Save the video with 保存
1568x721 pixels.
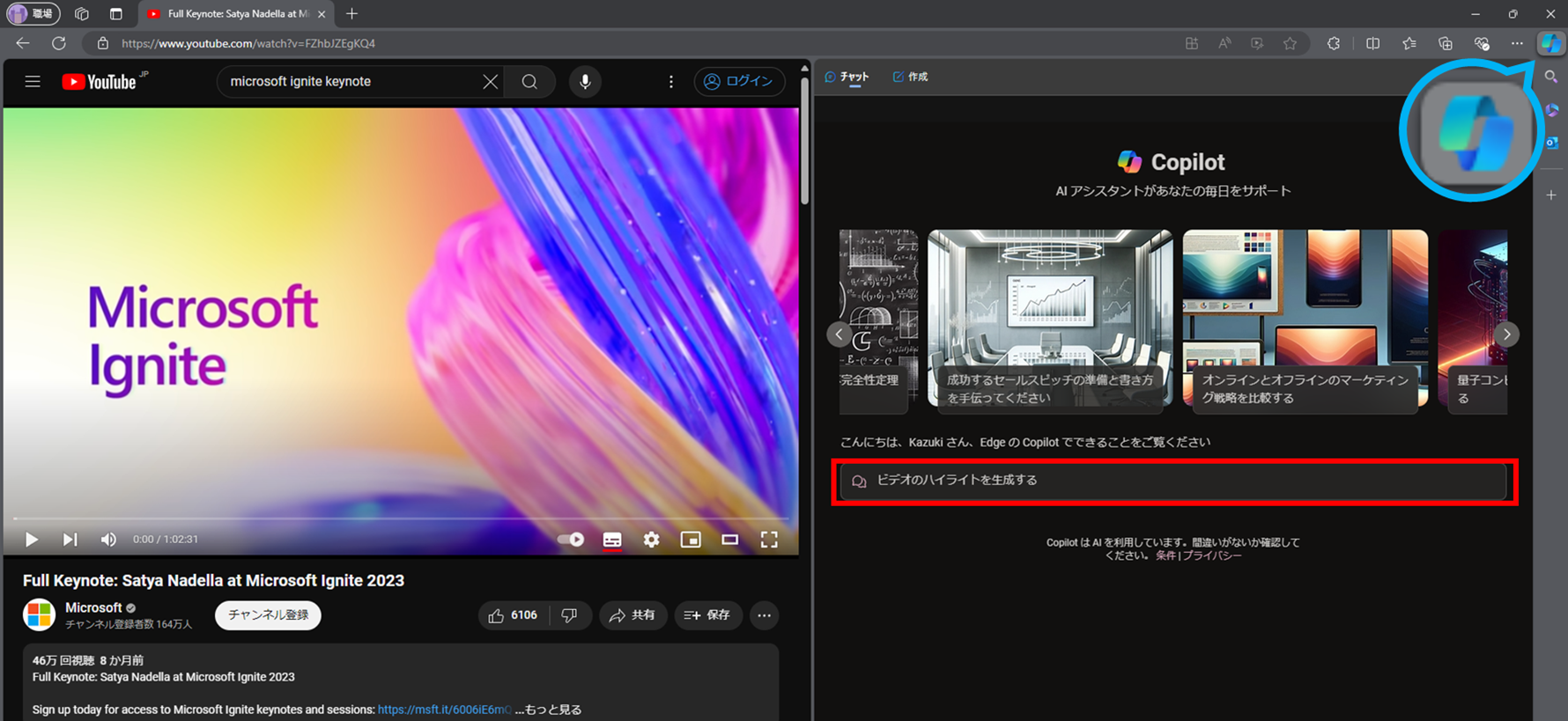tap(707, 615)
